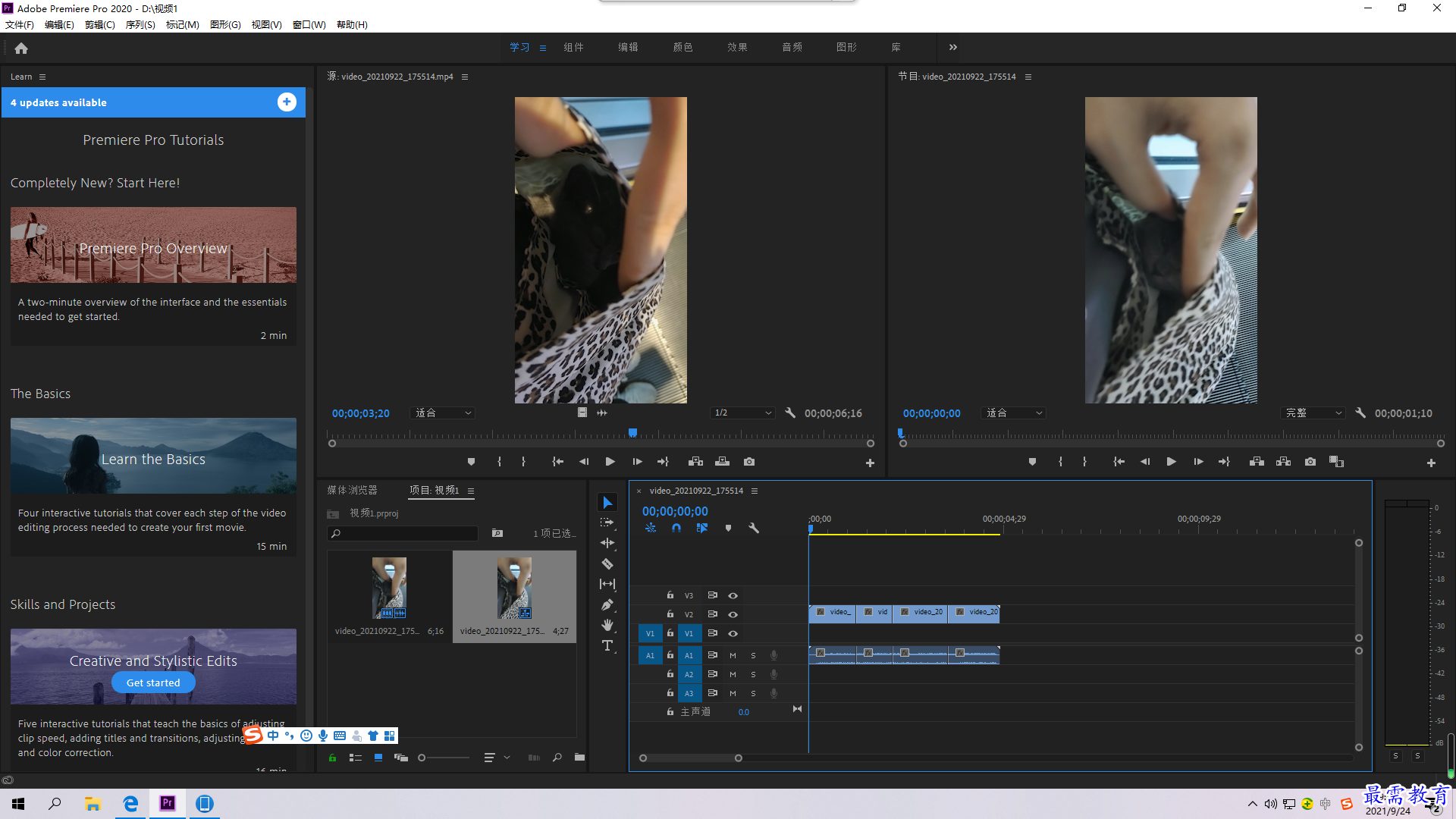Mark In point in Source monitor
The height and width of the screenshot is (819, 1456).
tap(499, 462)
